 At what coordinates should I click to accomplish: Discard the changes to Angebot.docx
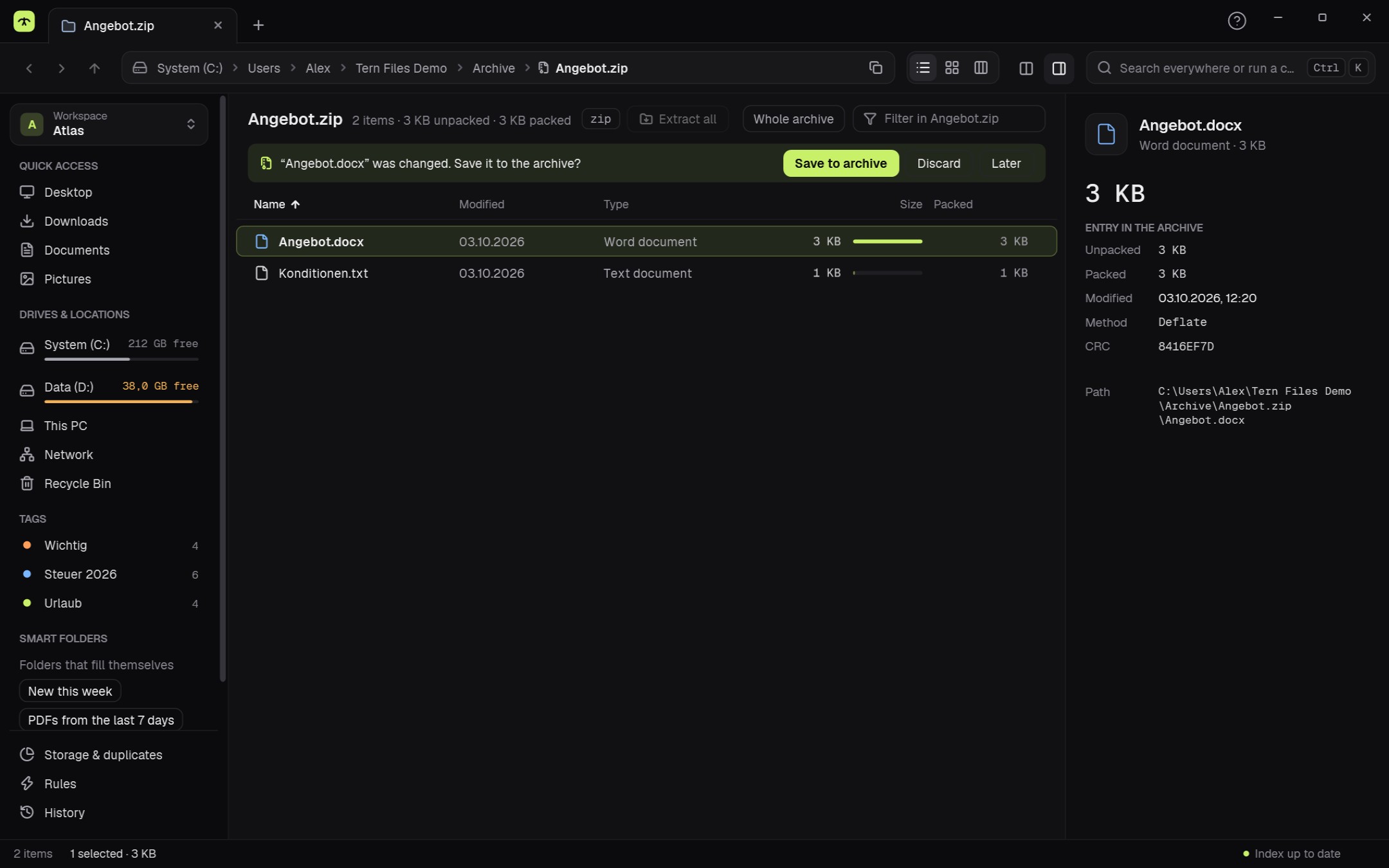(938, 163)
